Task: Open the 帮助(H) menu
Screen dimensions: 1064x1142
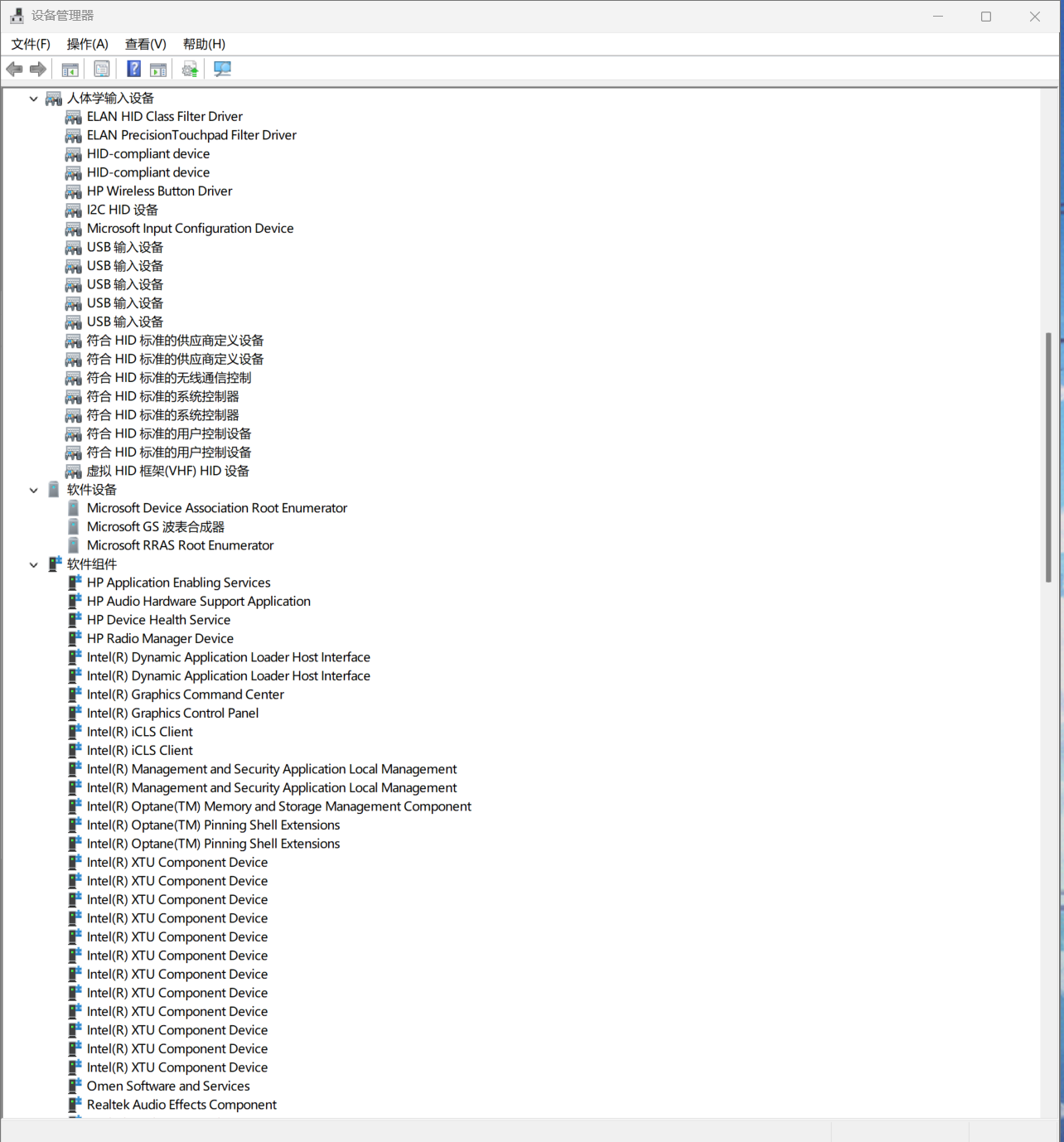Action: [204, 44]
